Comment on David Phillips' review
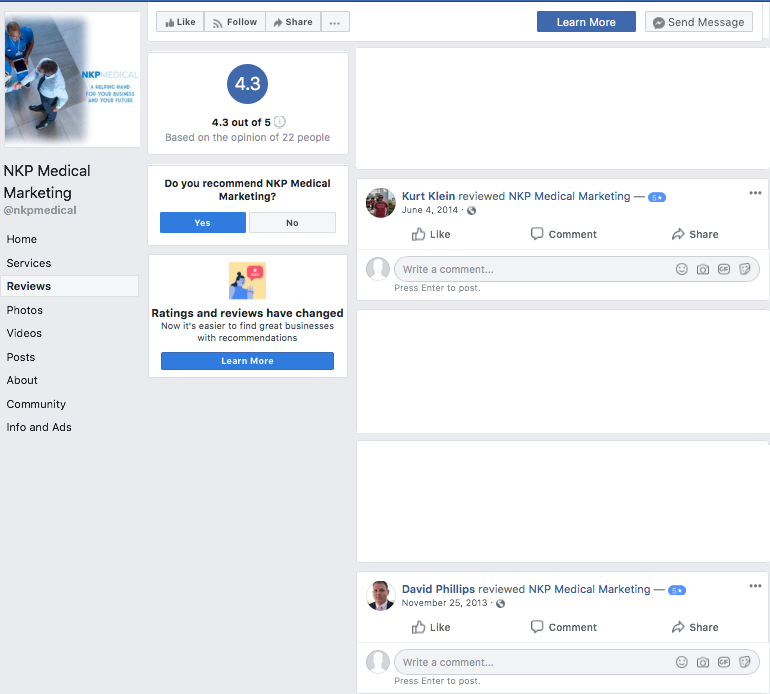770x694 pixels. tap(563, 627)
